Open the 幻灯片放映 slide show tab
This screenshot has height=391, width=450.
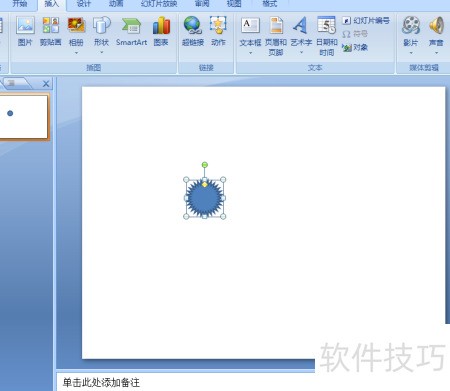click(x=159, y=4)
